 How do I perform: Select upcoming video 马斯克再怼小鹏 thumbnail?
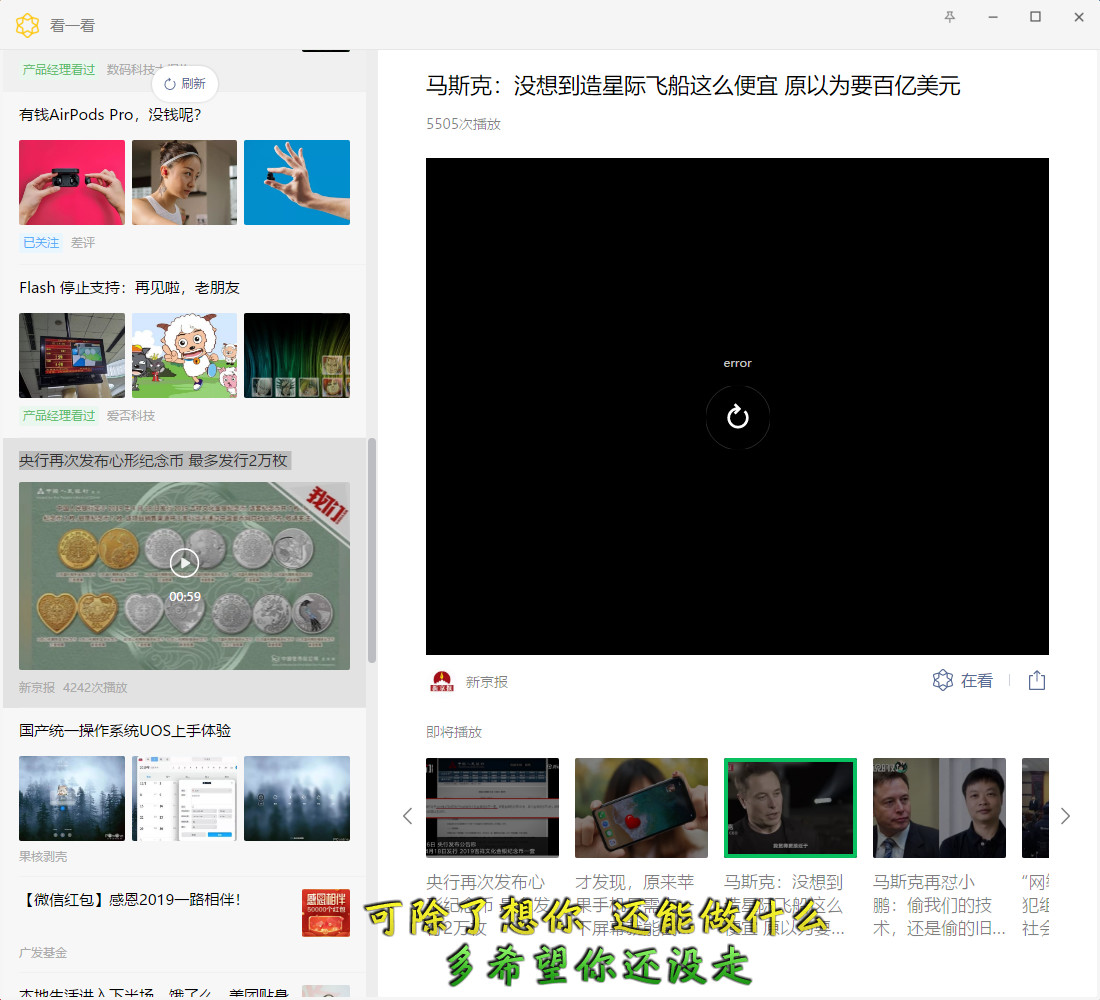coord(939,808)
